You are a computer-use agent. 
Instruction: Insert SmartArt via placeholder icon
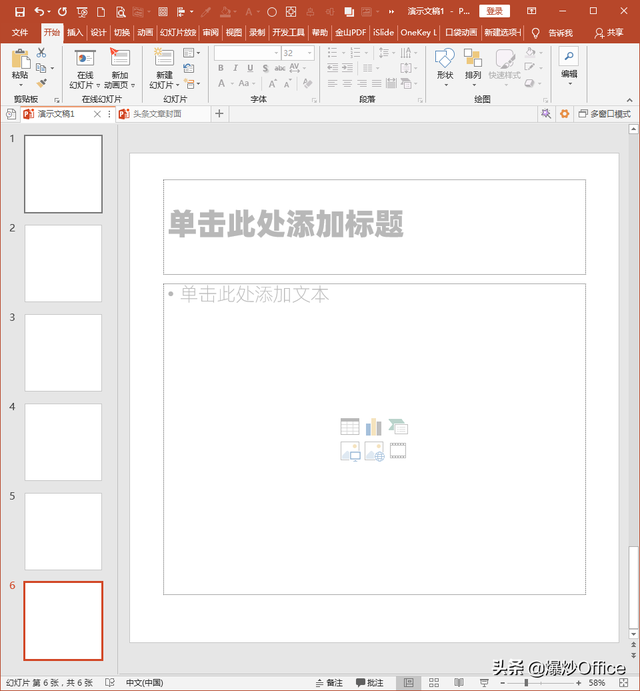398,427
